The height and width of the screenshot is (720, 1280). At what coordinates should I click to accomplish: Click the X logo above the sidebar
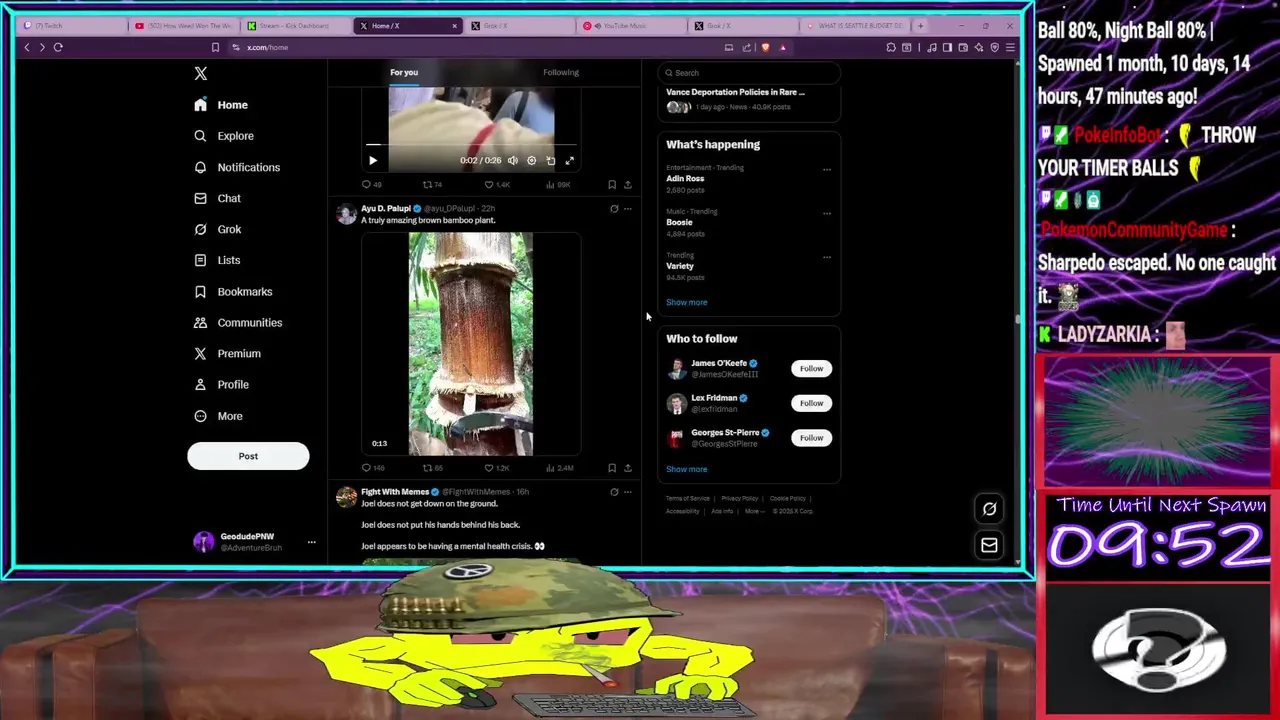click(201, 73)
